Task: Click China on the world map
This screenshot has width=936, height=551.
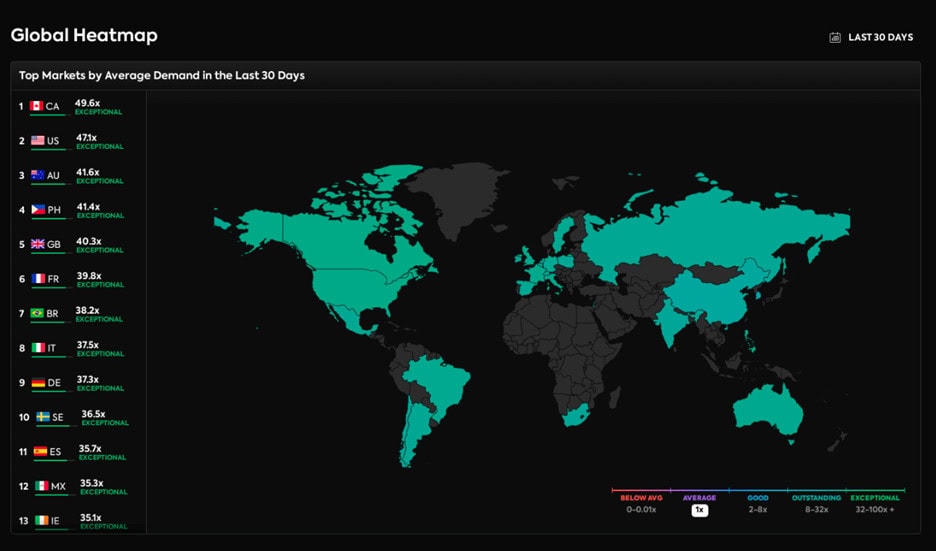Action: (x=710, y=295)
